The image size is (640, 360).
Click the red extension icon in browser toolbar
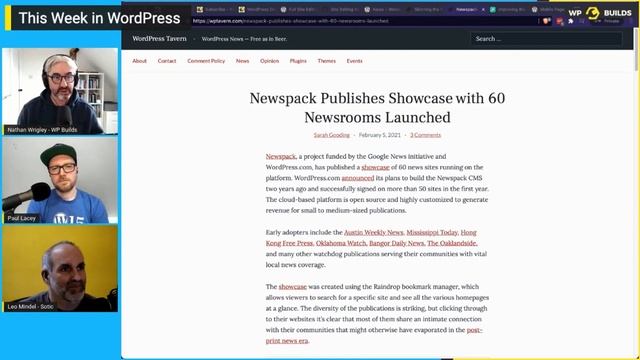559,21
